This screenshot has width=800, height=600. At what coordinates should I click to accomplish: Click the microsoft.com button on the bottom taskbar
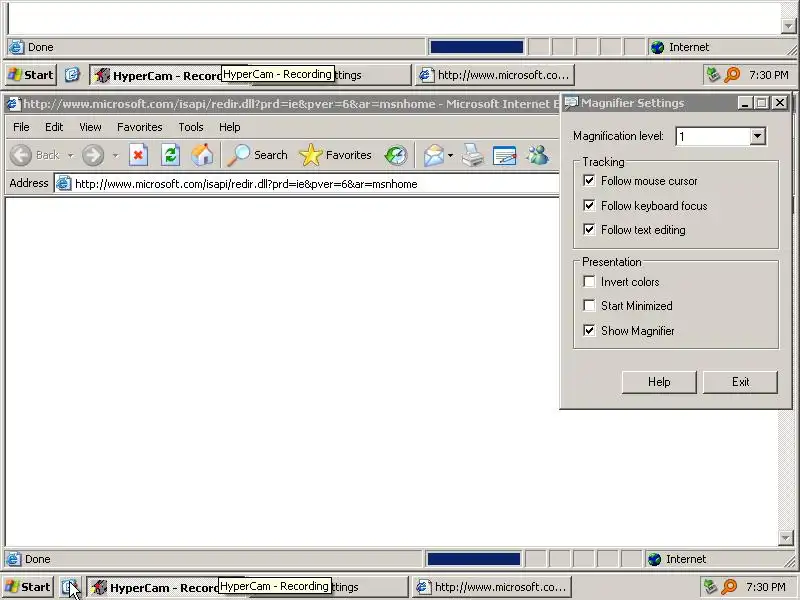click(492, 587)
